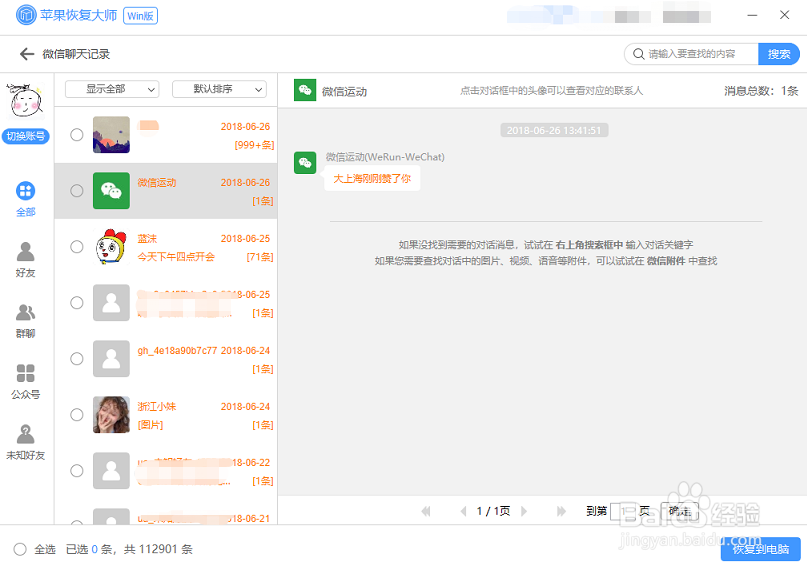The image size is (807, 568).
Task: Click the 苹果恢复大师 app logo
Action: click(x=26, y=15)
